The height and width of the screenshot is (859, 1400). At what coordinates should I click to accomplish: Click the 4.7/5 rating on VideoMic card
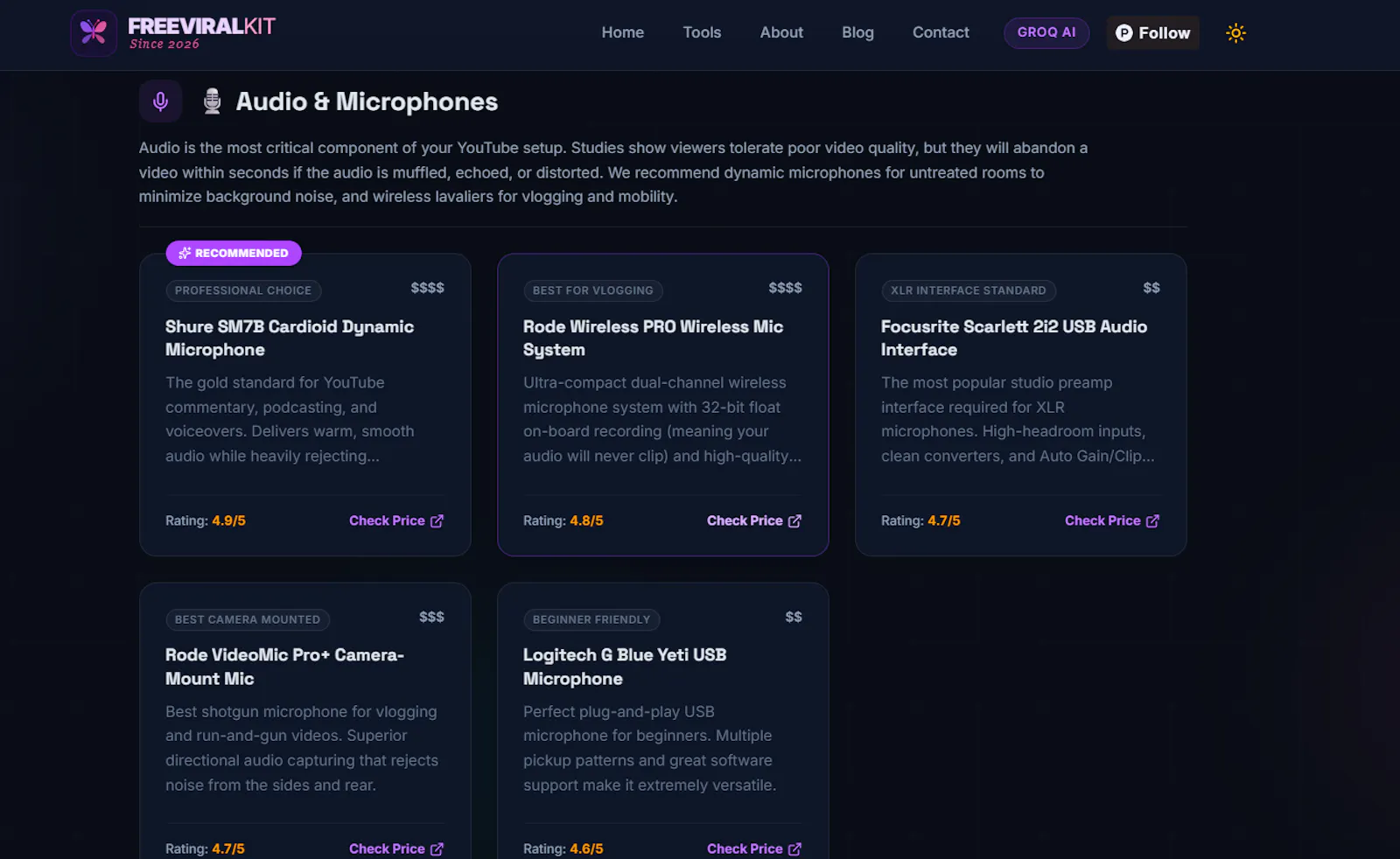pos(228,849)
